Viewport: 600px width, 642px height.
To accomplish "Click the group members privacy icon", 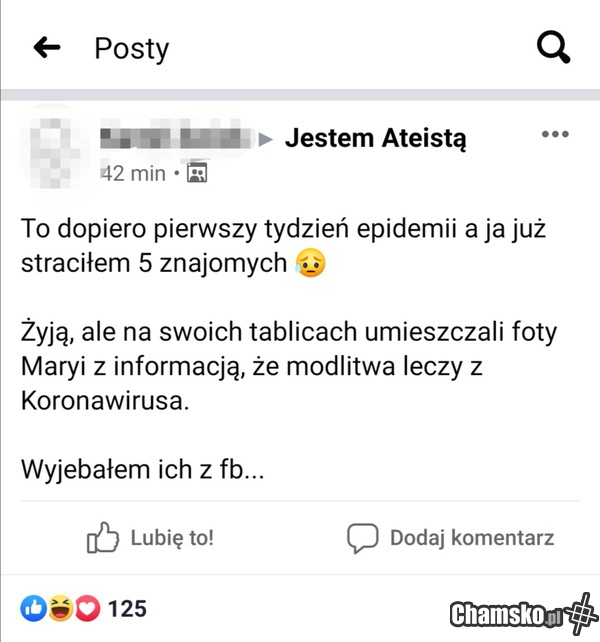I will pos(197,172).
